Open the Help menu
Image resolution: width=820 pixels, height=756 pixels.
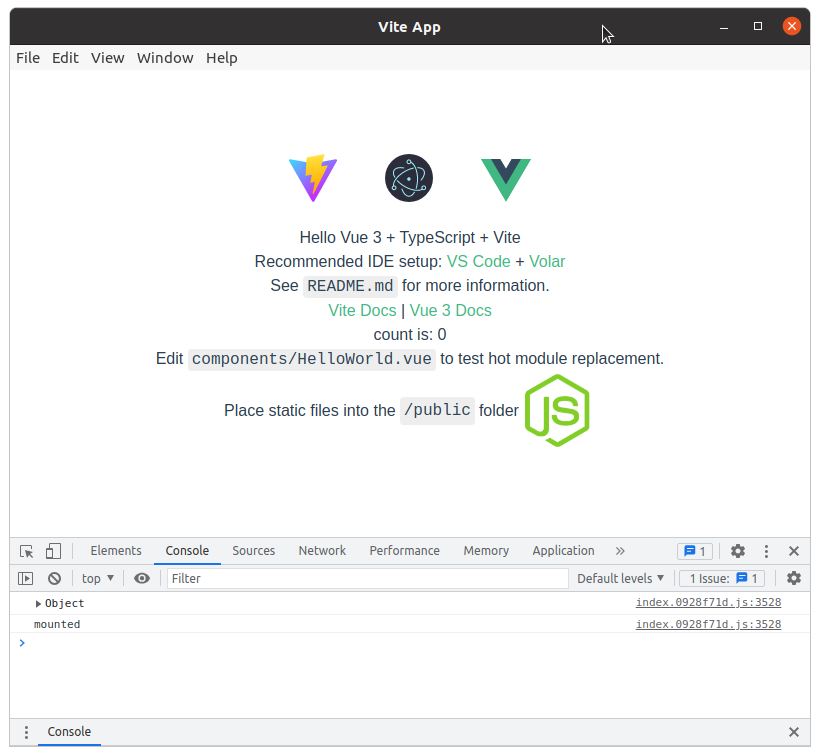click(222, 58)
